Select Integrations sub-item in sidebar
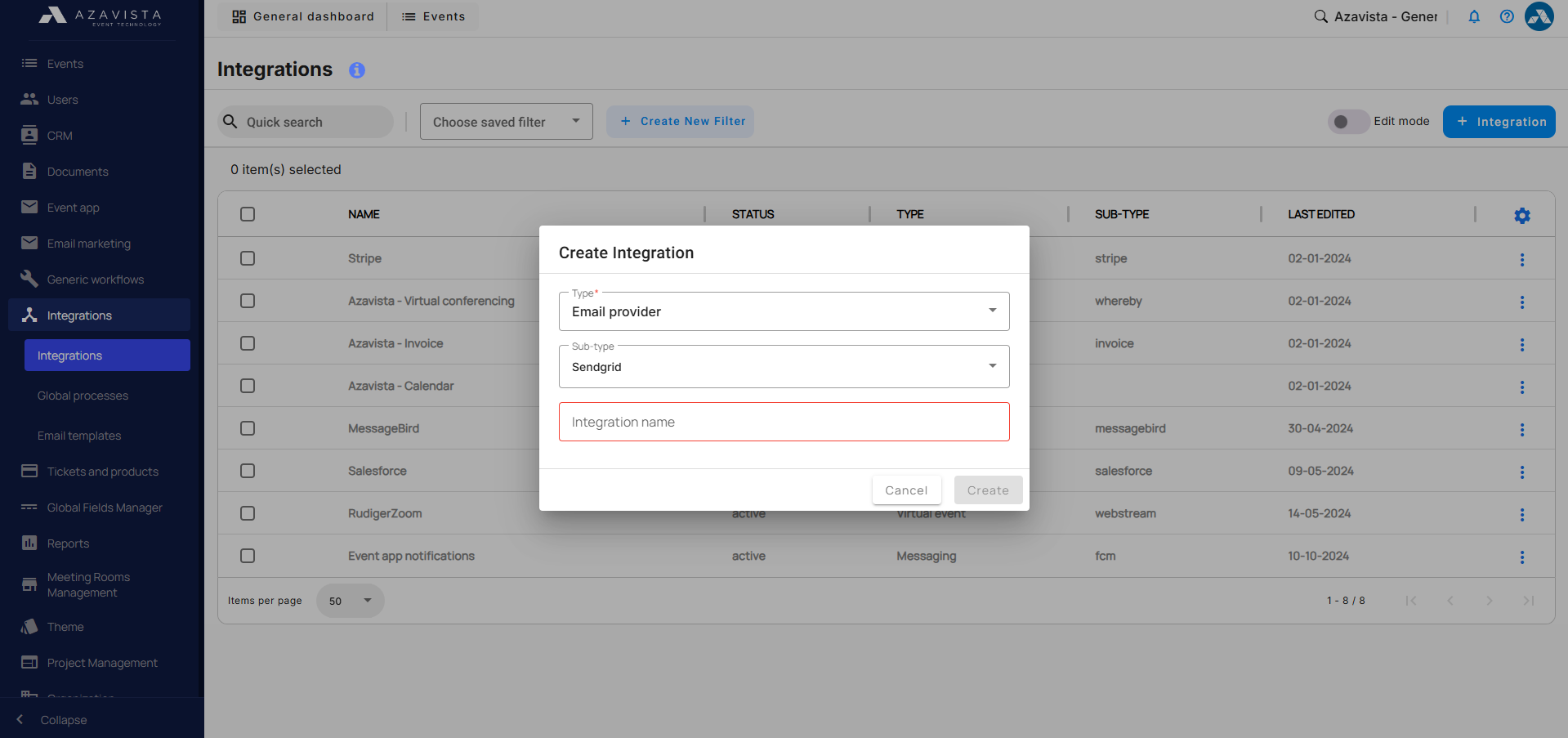 tap(107, 356)
